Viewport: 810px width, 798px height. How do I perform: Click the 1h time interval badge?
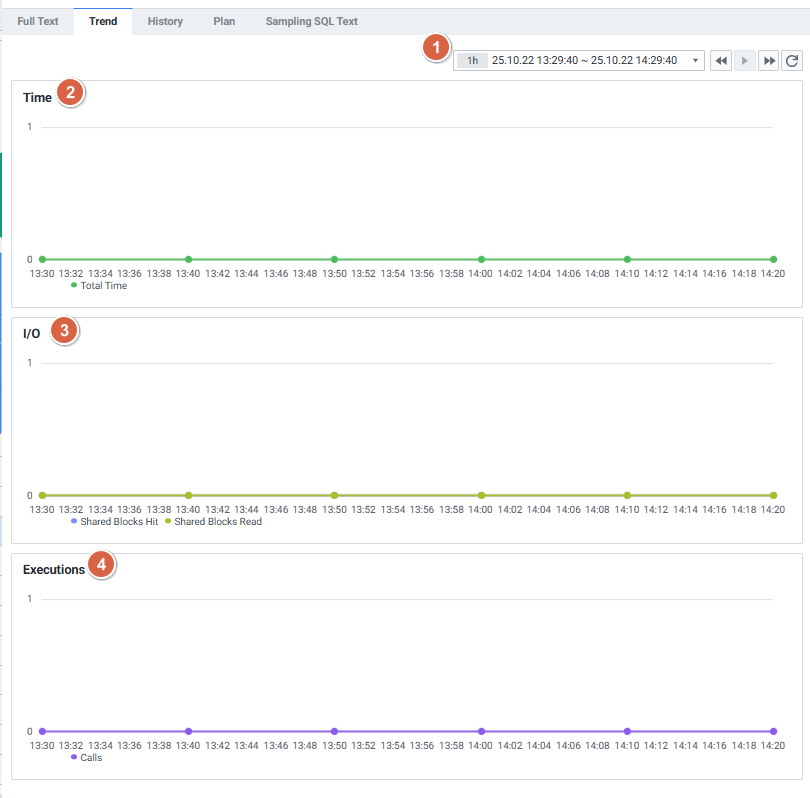point(472,61)
